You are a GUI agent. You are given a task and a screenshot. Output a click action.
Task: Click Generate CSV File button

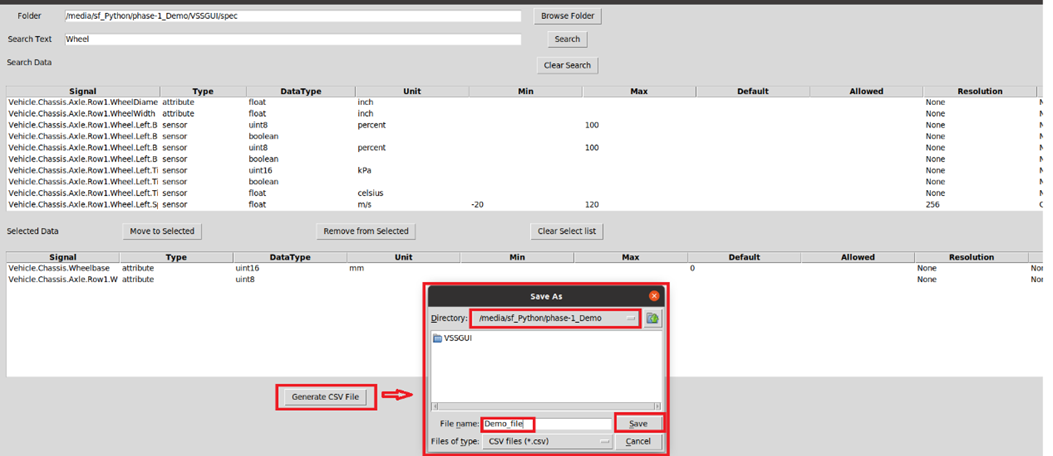point(326,397)
